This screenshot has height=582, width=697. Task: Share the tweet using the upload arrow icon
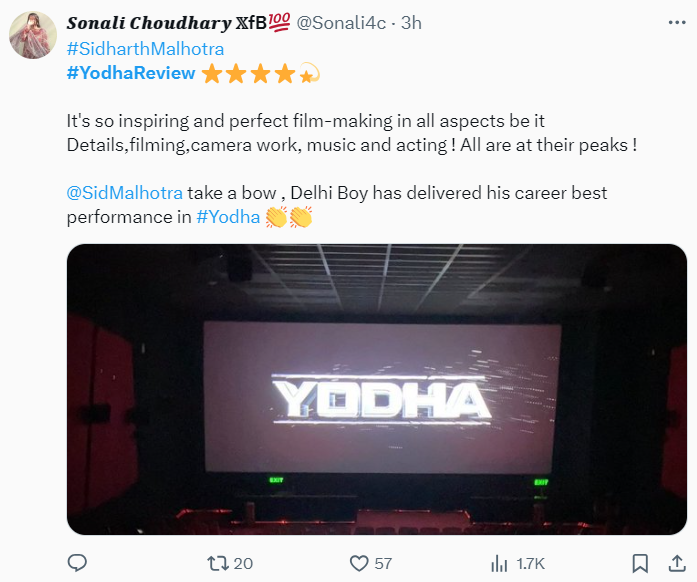(671, 562)
